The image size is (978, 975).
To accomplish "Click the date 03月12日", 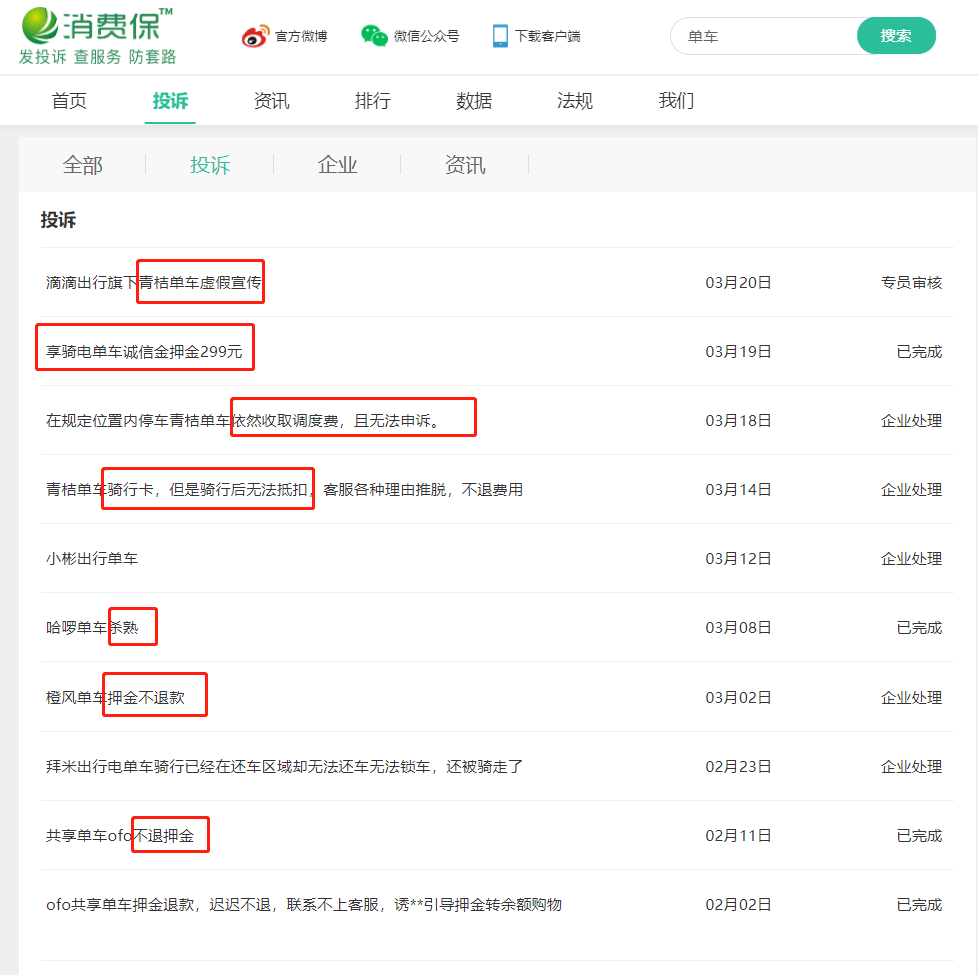I will click(x=738, y=558).
